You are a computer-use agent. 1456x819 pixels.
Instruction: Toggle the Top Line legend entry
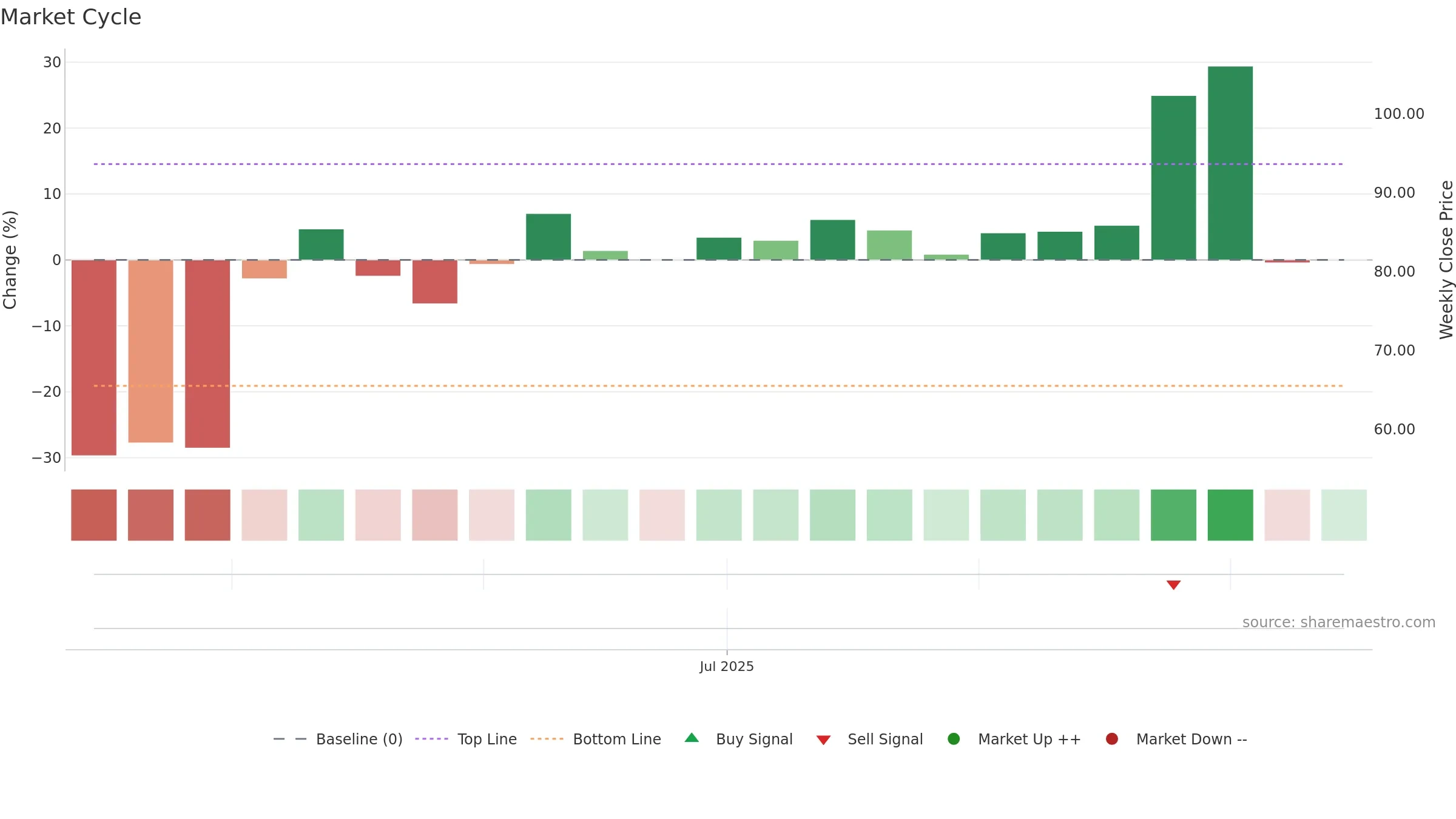point(465,739)
